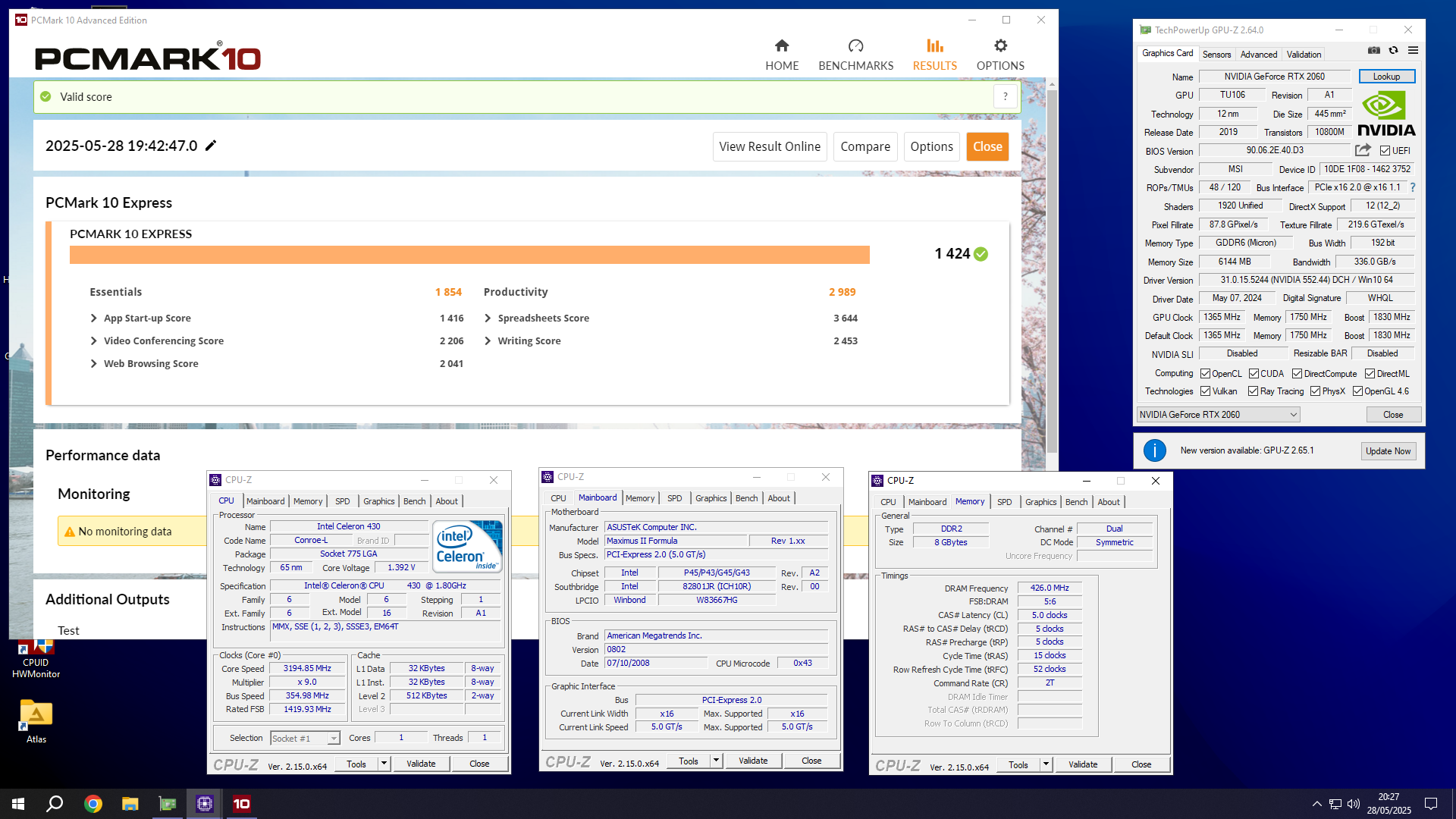Viewport: 1456px width, 819px height.
Task: Click the View Result Online button
Action: pos(770,146)
